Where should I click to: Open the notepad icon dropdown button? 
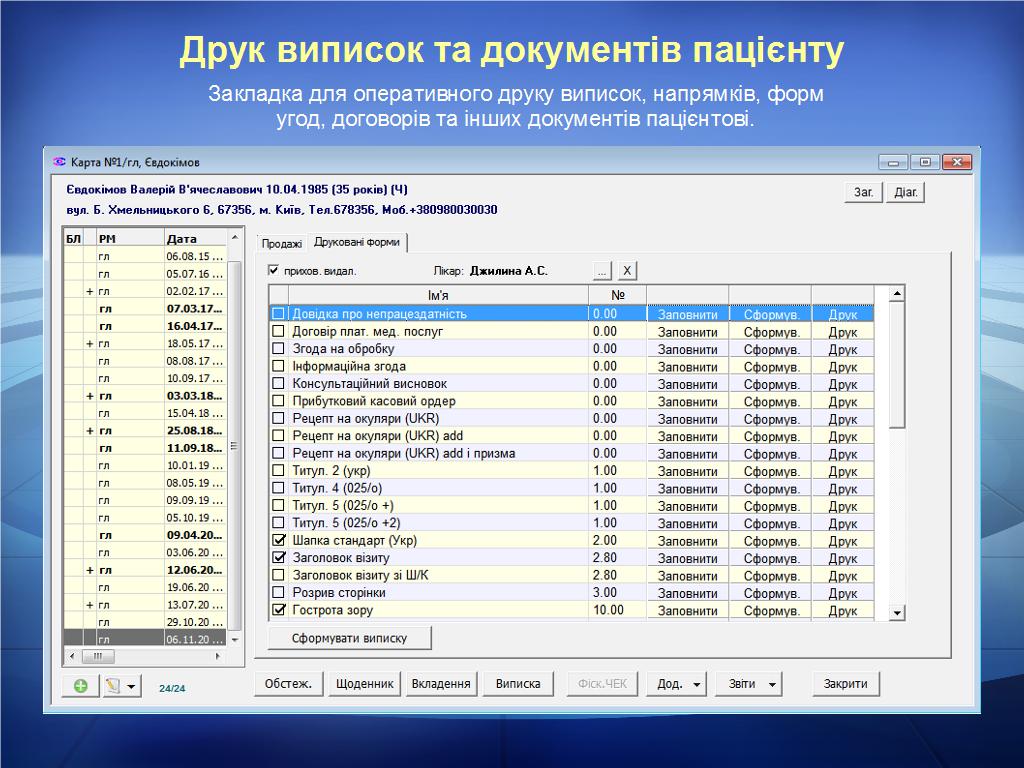click(122, 686)
